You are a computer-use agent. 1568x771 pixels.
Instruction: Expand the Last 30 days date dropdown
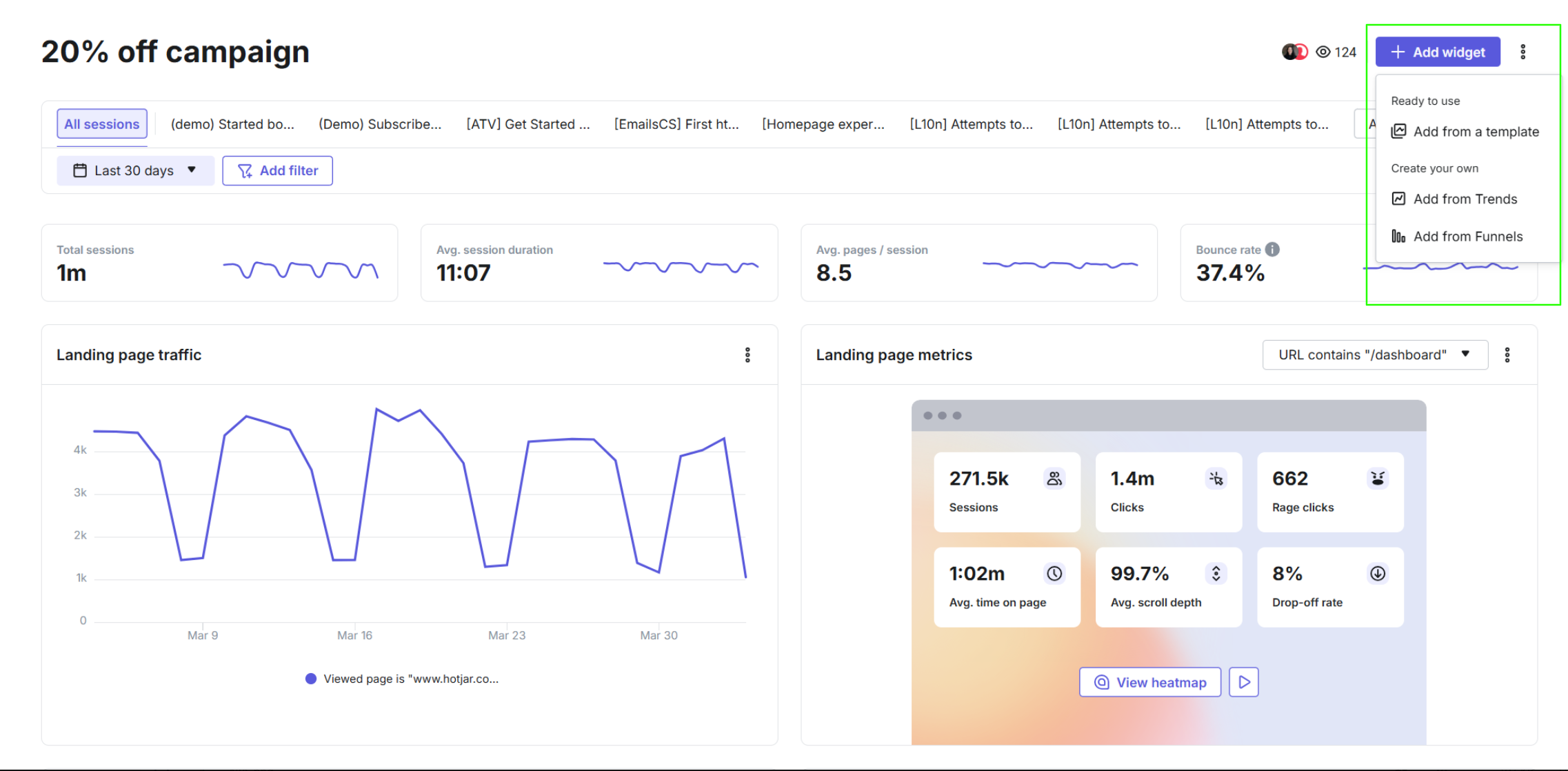coord(135,170)
